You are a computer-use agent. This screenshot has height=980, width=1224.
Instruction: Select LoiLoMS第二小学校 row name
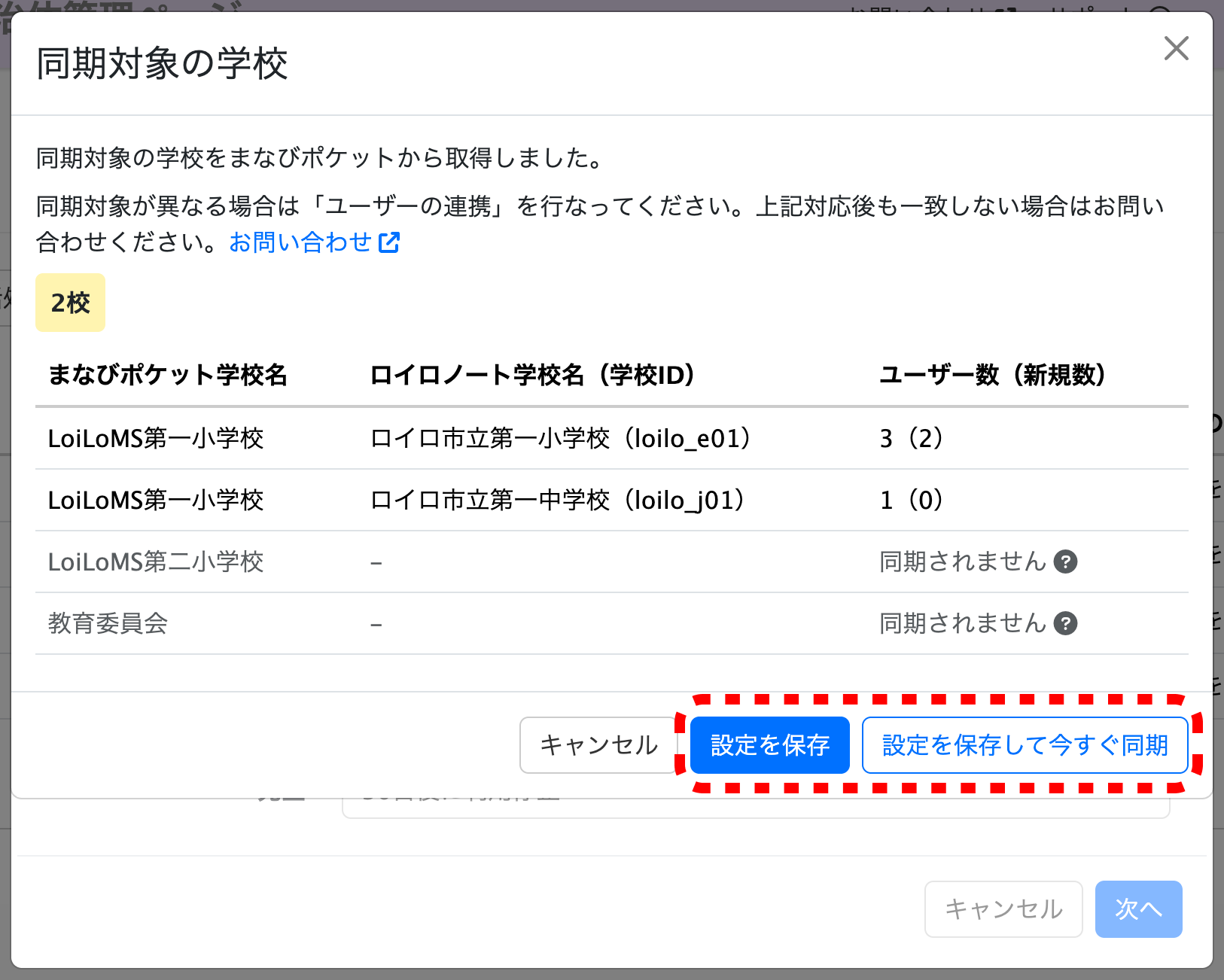(156, 562)
